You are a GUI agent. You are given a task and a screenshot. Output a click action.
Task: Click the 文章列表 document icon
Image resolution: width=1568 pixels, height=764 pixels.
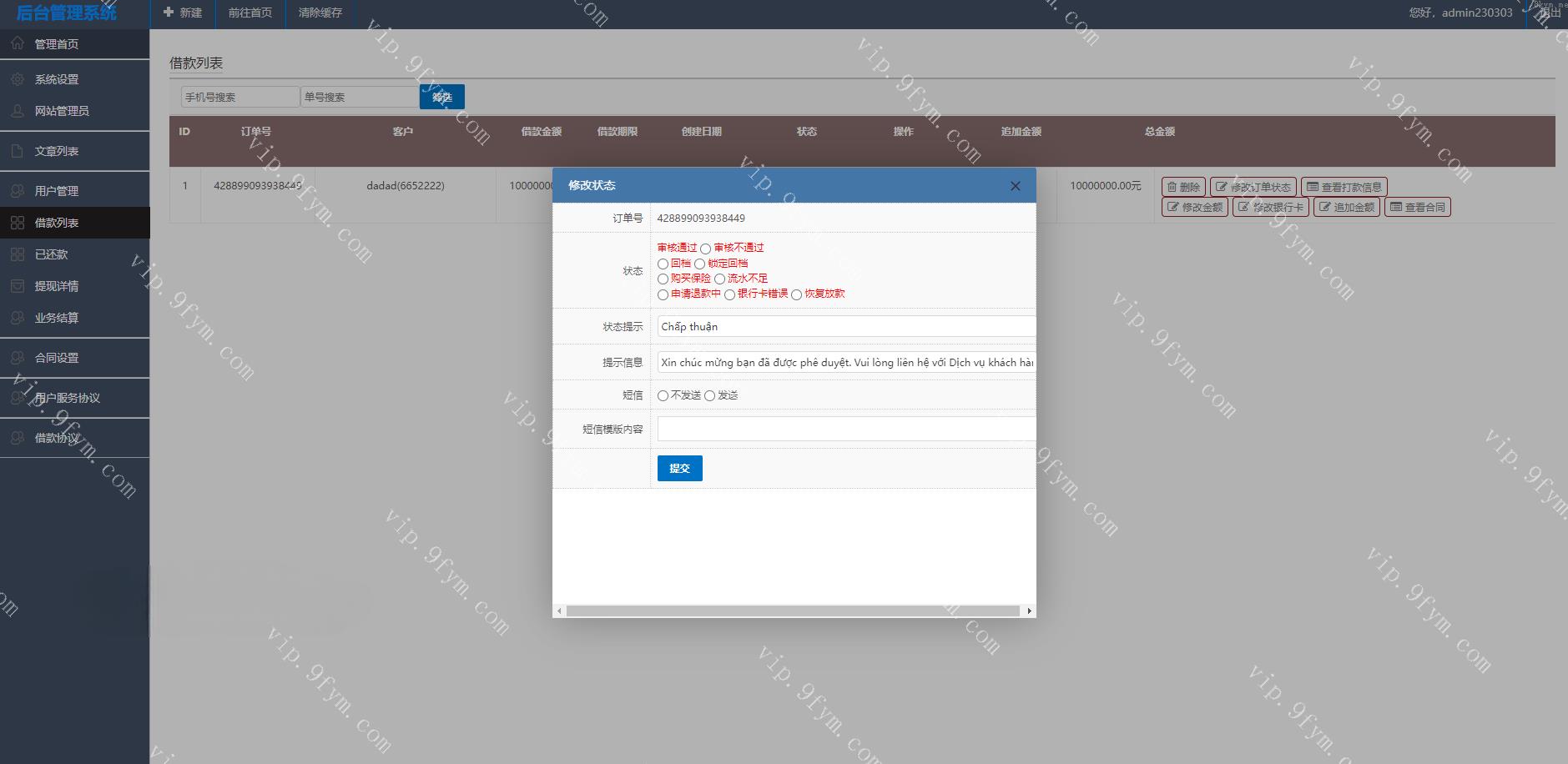click(18, 151)
